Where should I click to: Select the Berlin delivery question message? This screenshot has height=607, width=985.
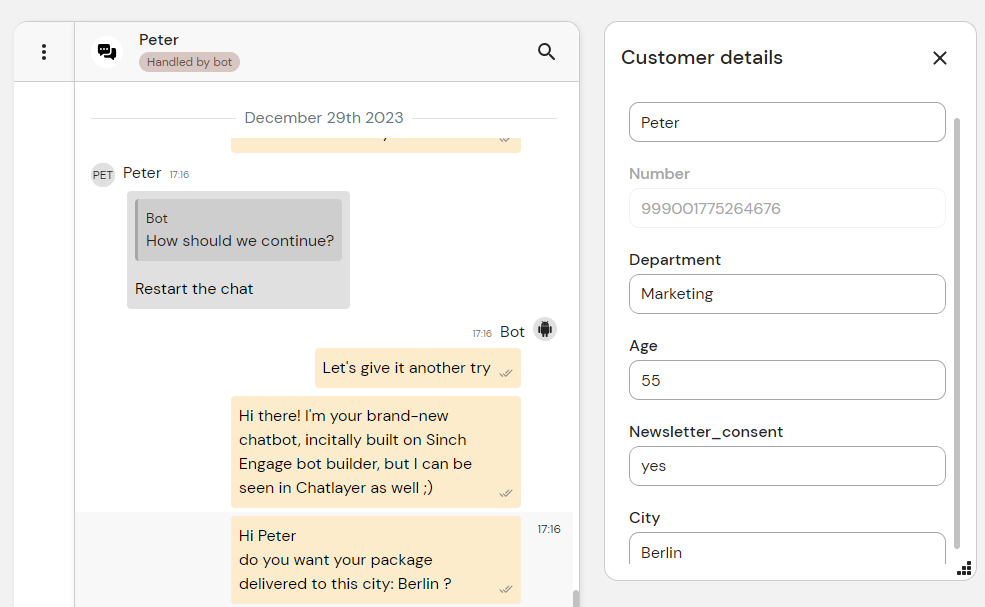click(x=375, y=560)
